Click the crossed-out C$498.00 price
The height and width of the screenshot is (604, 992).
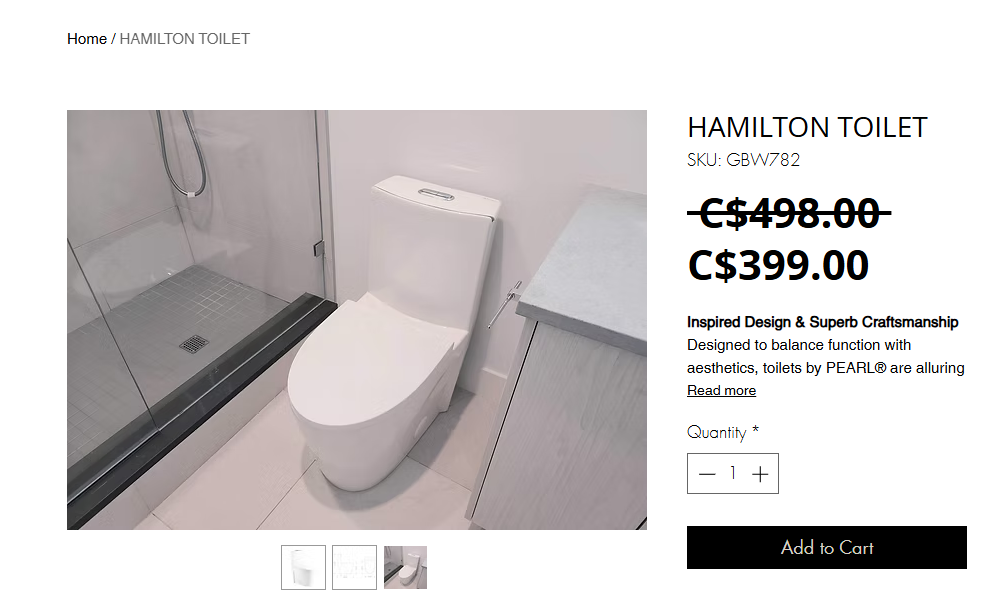789,213
